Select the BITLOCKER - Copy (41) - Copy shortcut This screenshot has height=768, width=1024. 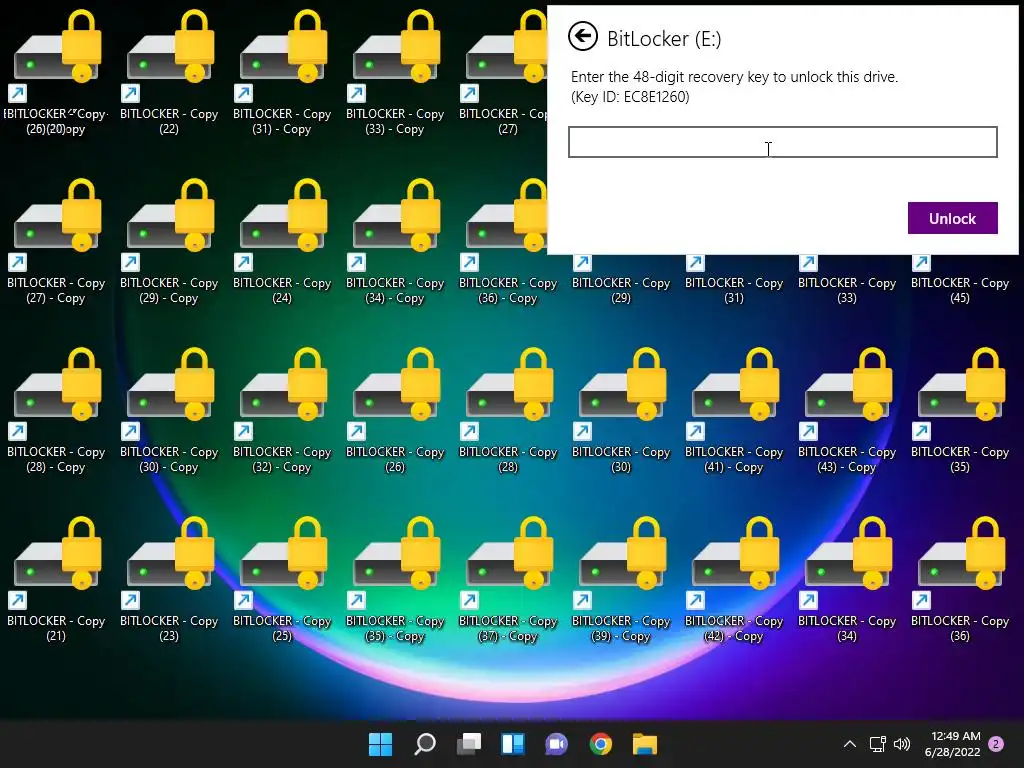(734, 410)
